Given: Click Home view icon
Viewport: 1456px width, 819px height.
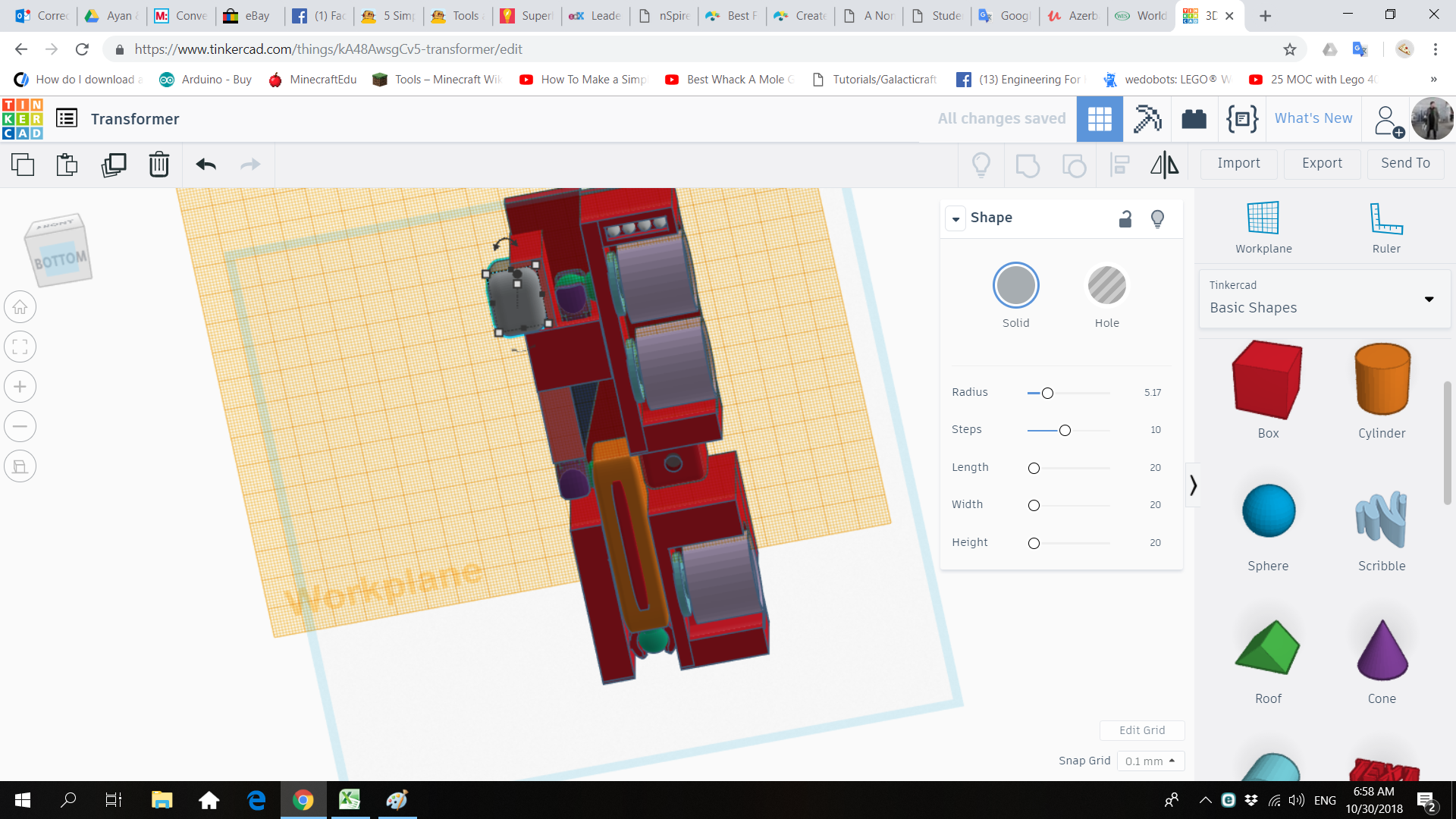Looking at the screenshot, I should tap(20, 307).
